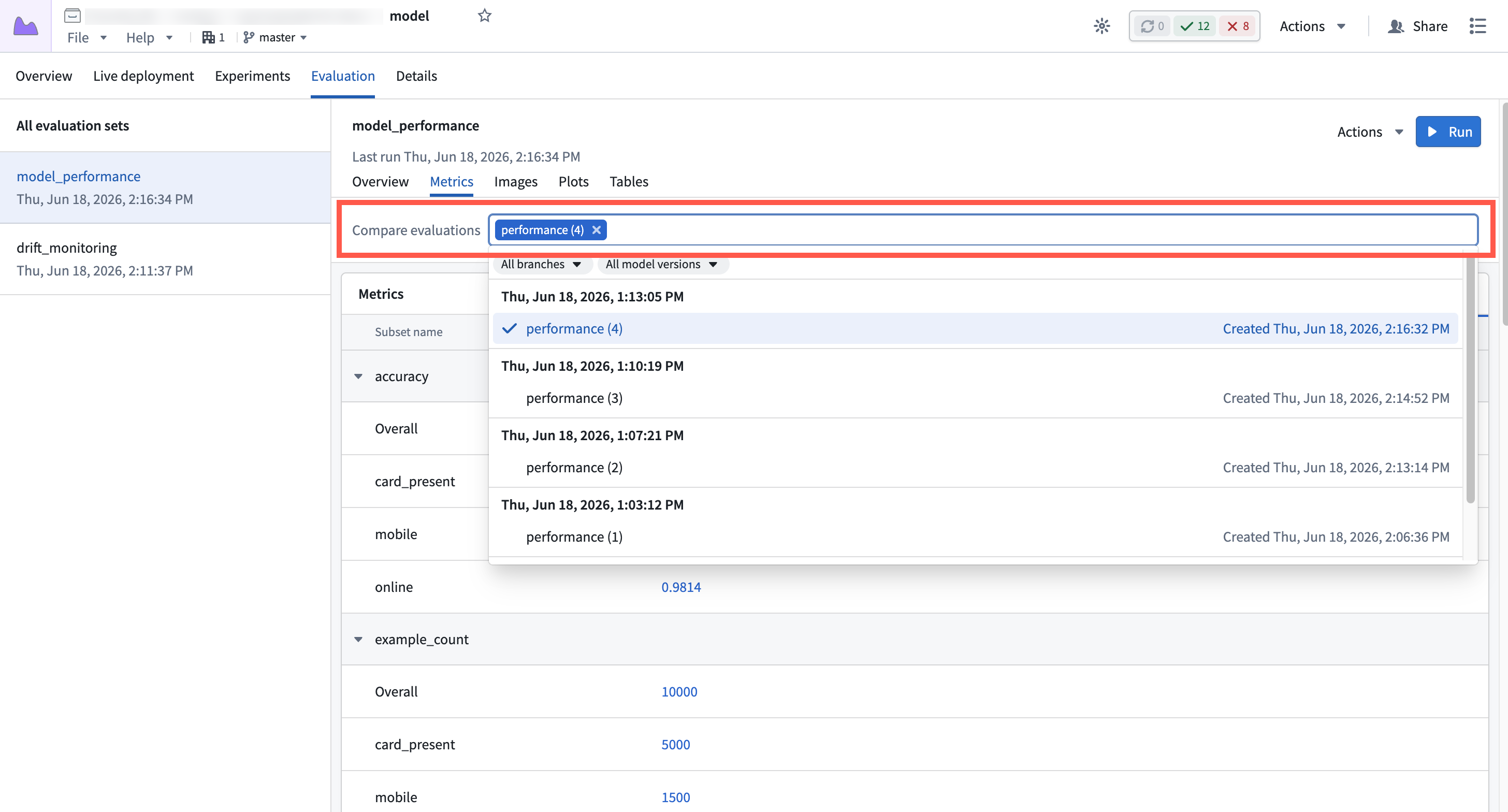This screenshot has height=812, width=1508.
Task: Open the header Actions dropdown
Action: click(1312, 26)
